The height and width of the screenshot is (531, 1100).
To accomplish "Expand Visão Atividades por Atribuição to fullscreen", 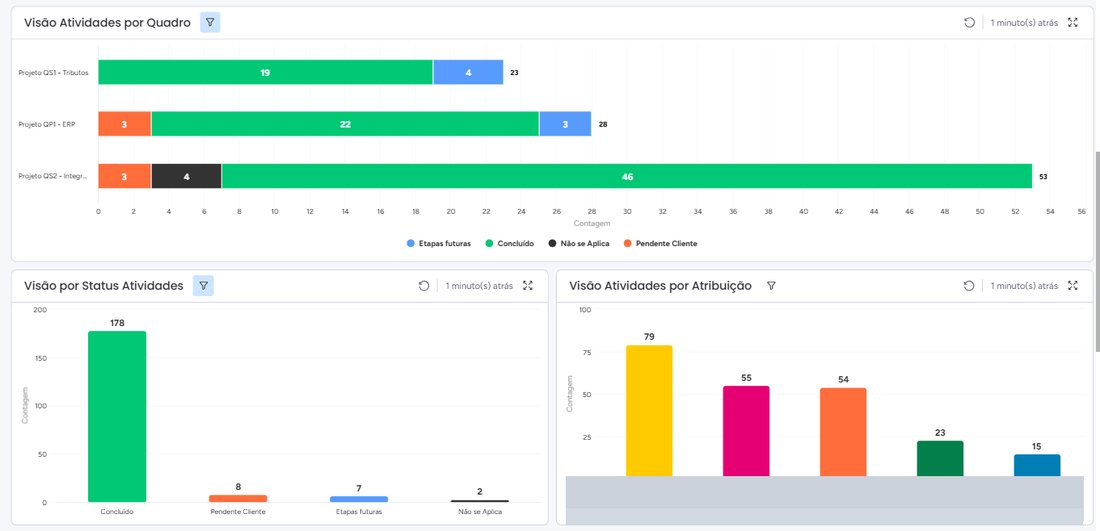I will pyautogui.click(x=1073, y=285).
